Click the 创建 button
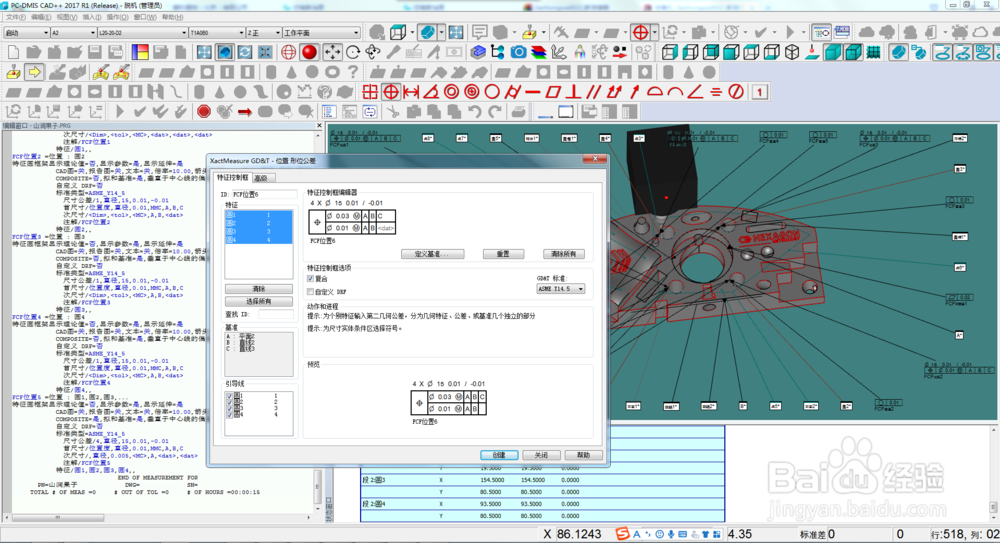The width and height of the screenshot is (1000, 543). (x=499, y=455)
